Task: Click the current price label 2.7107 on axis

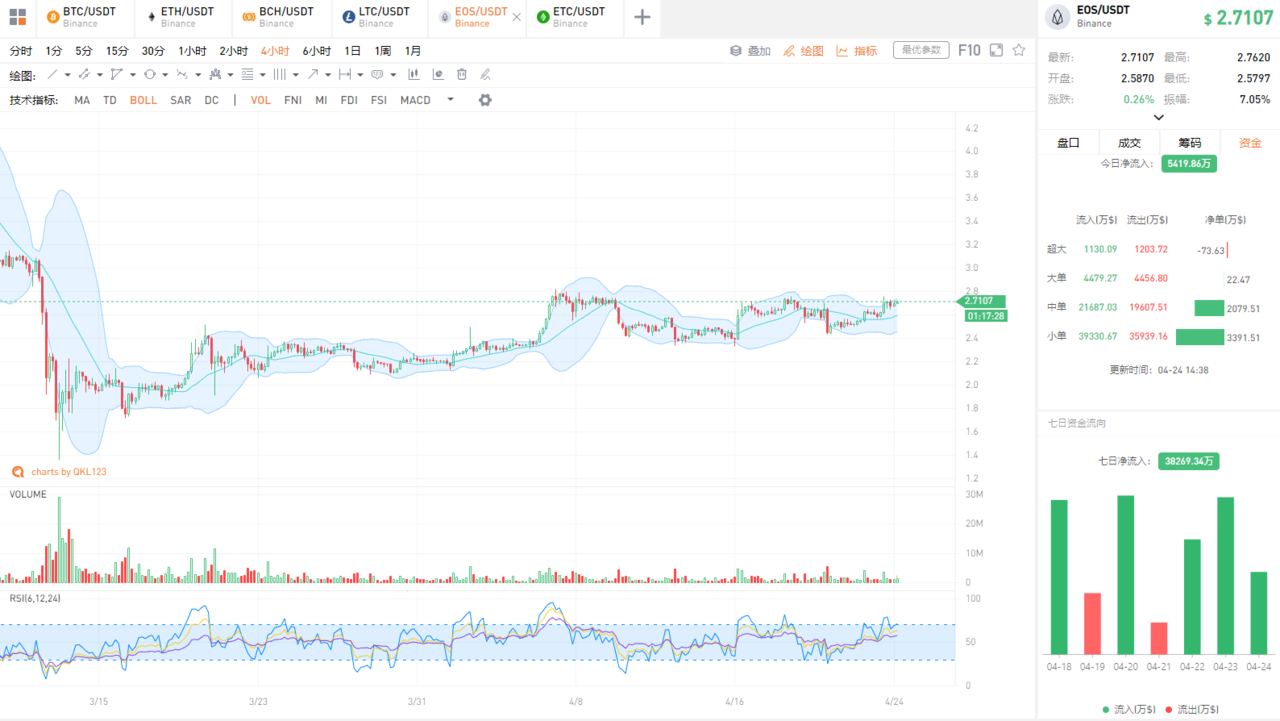Action: pos(980,300)
